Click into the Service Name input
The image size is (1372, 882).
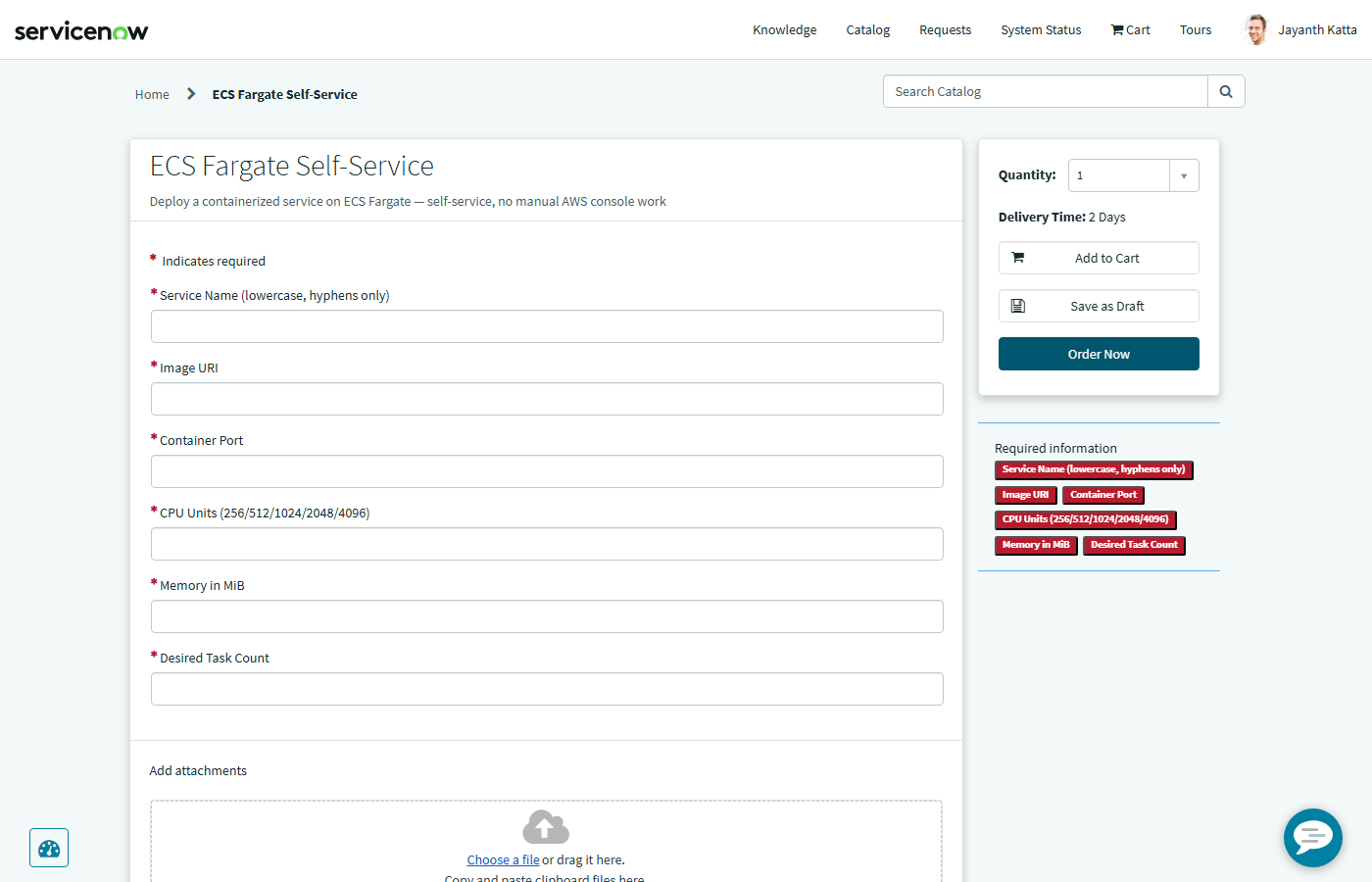click(547, 326)
